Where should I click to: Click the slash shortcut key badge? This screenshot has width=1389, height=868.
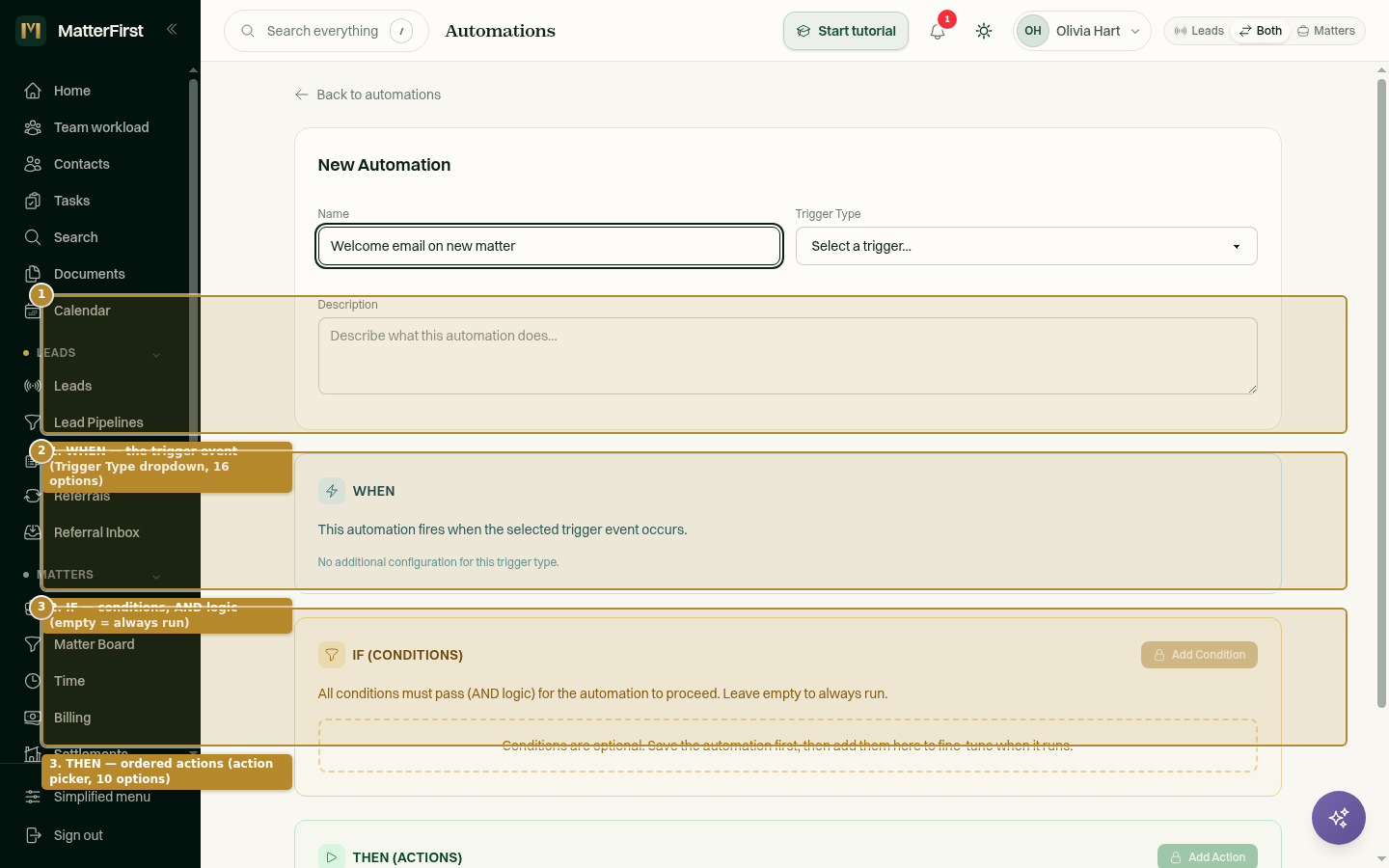click(401, 31)
